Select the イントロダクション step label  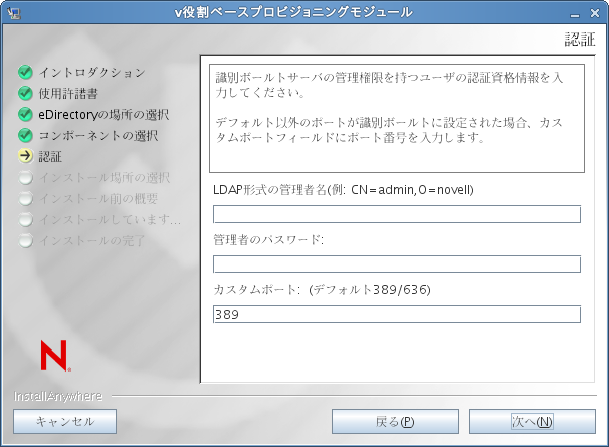pos(92,73)
